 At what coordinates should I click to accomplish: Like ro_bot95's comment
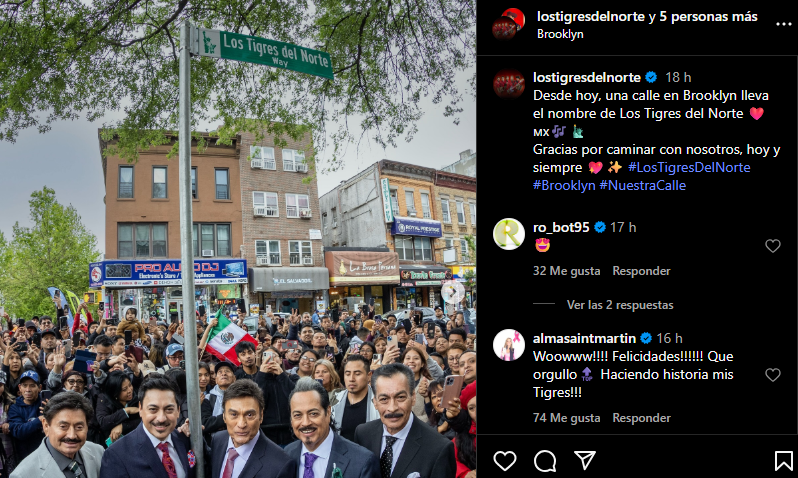coord(773,246)
